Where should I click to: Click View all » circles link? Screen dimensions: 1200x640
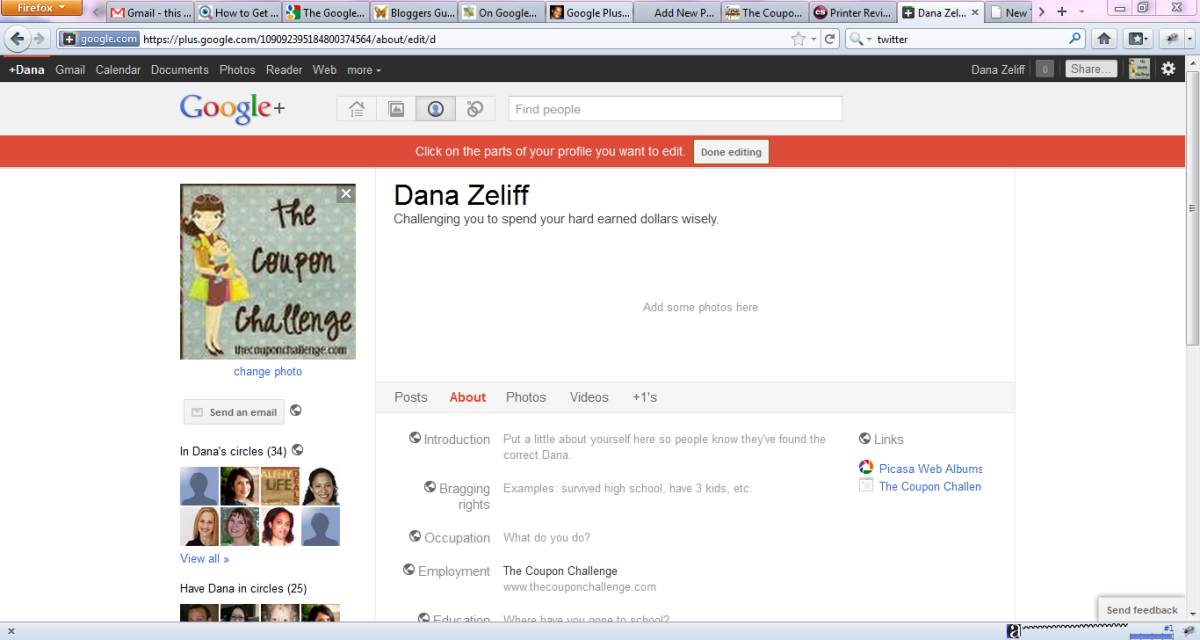coord(205,558)
